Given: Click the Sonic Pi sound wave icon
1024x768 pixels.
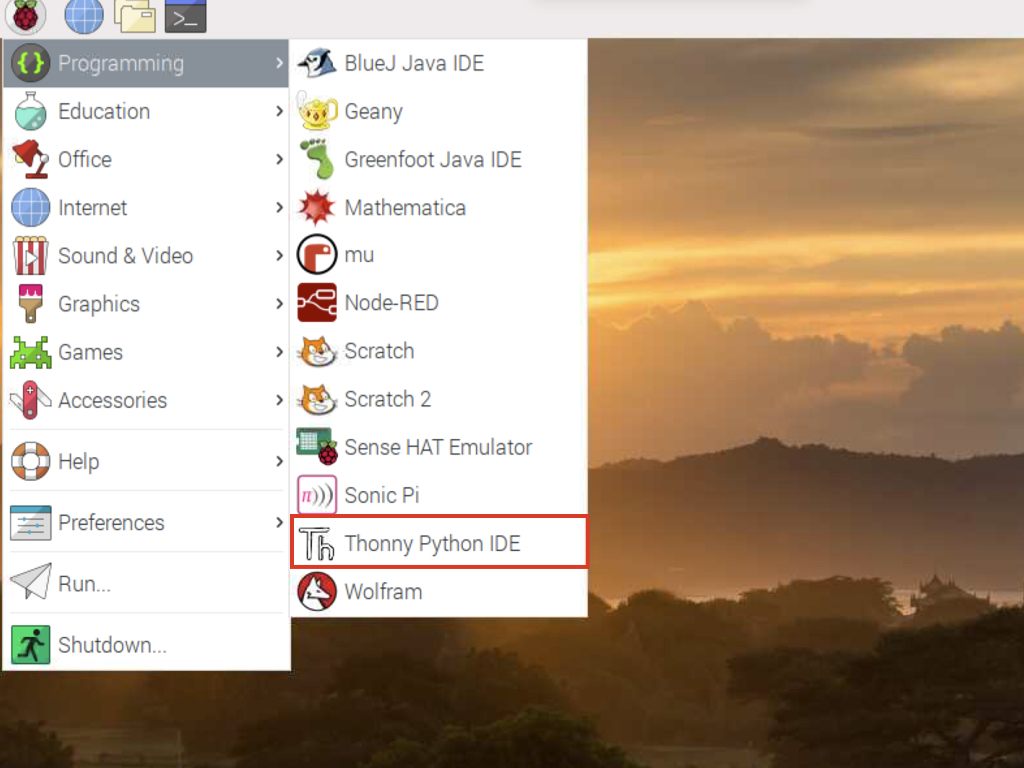Looking at the screenshot, I should (317, 495).
